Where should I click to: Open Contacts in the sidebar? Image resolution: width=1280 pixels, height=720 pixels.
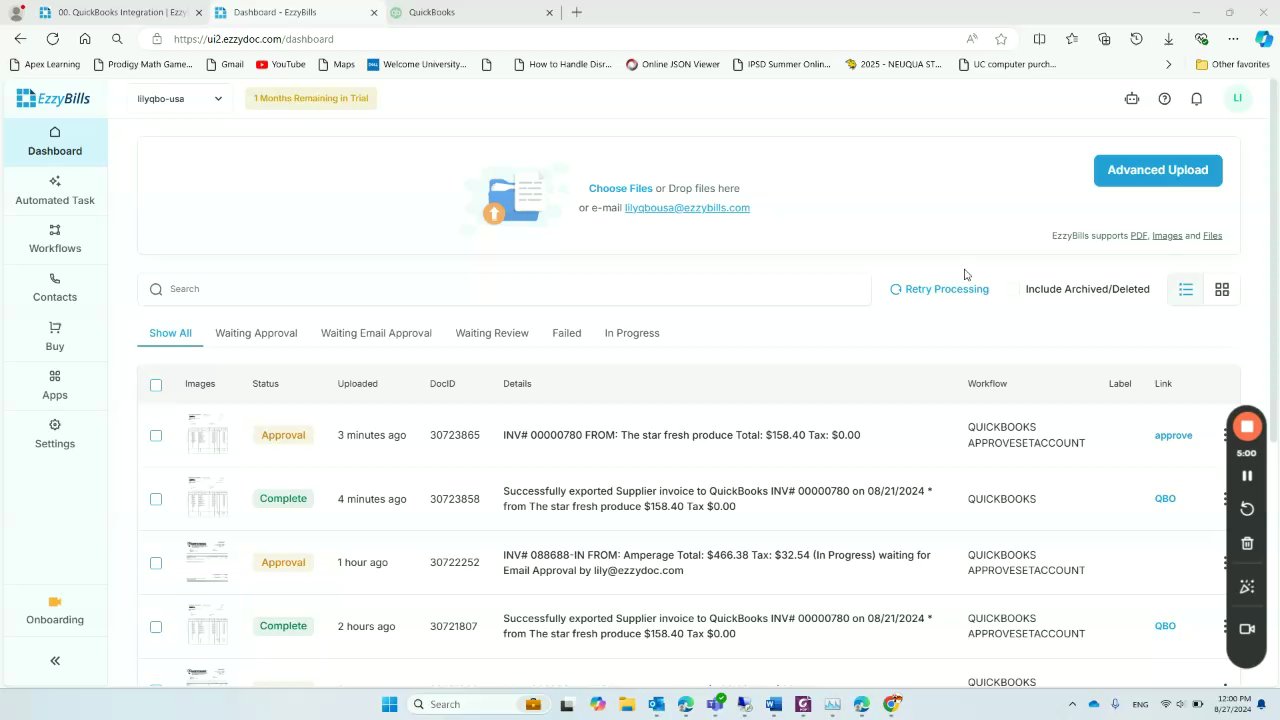coord(55,288)
